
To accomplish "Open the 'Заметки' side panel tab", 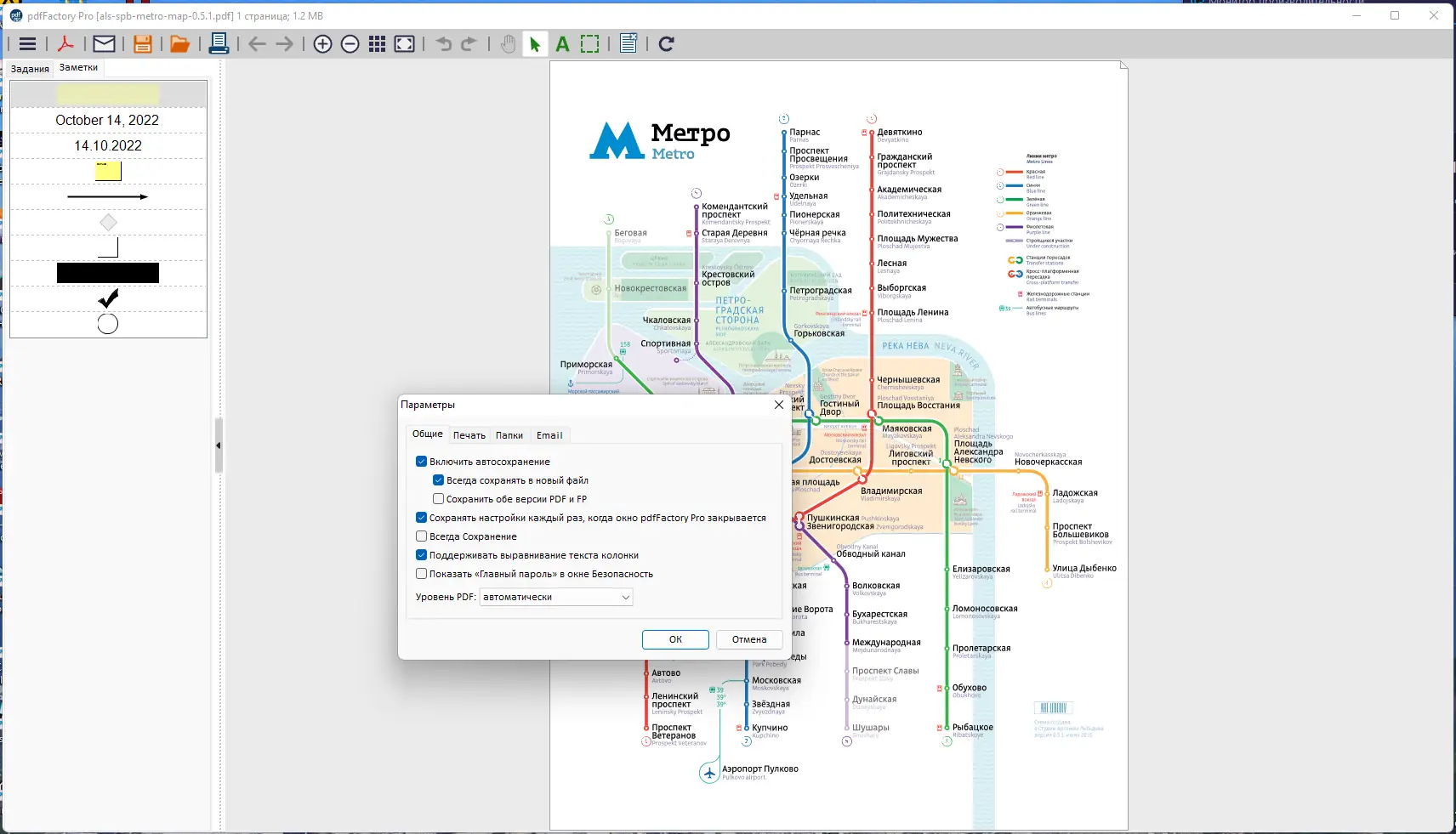I will click(78, 67).
